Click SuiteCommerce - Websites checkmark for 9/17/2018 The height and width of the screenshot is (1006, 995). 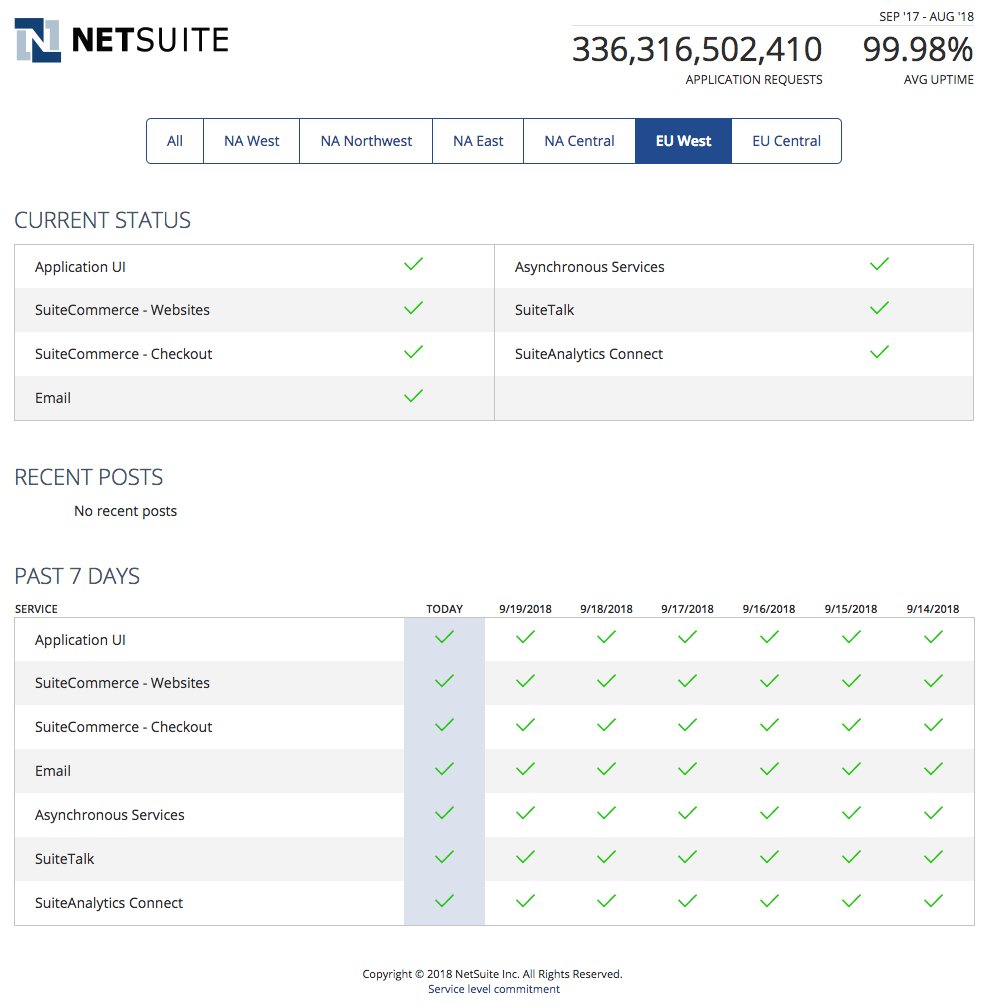pos(688,681)
